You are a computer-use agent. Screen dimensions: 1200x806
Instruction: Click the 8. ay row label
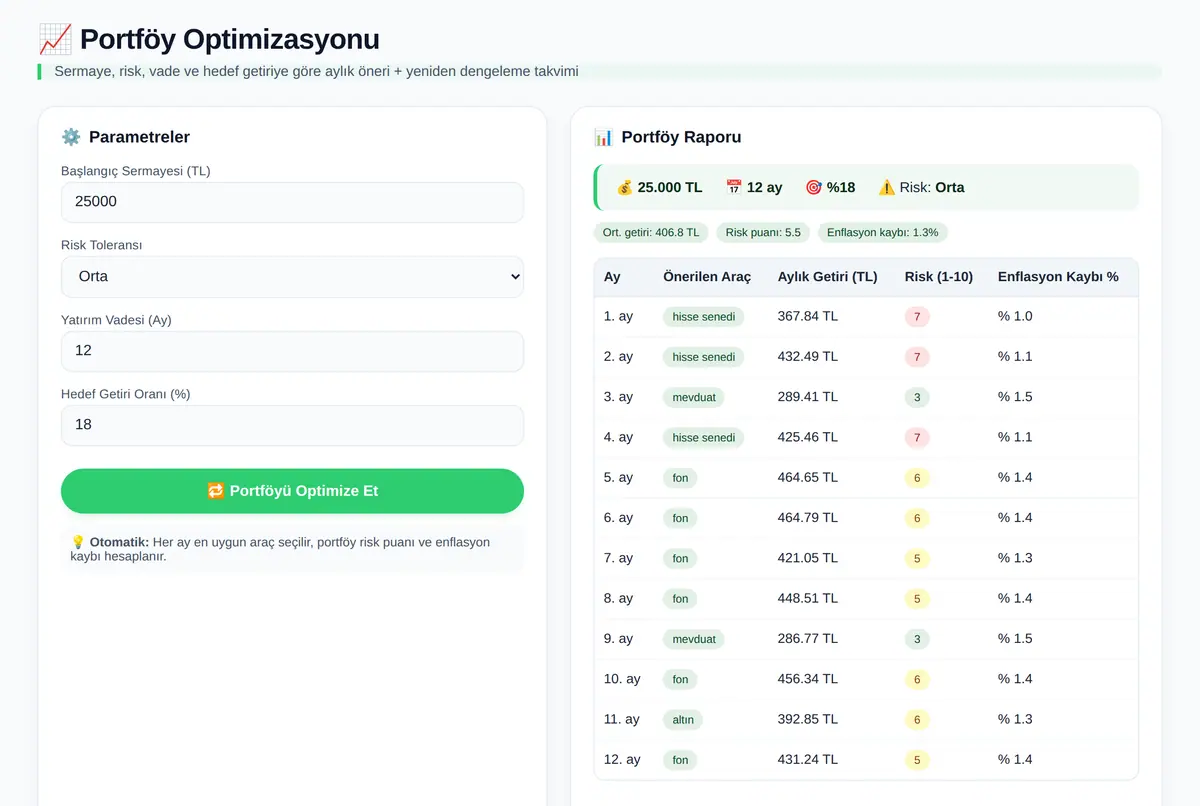click(618, 598)
